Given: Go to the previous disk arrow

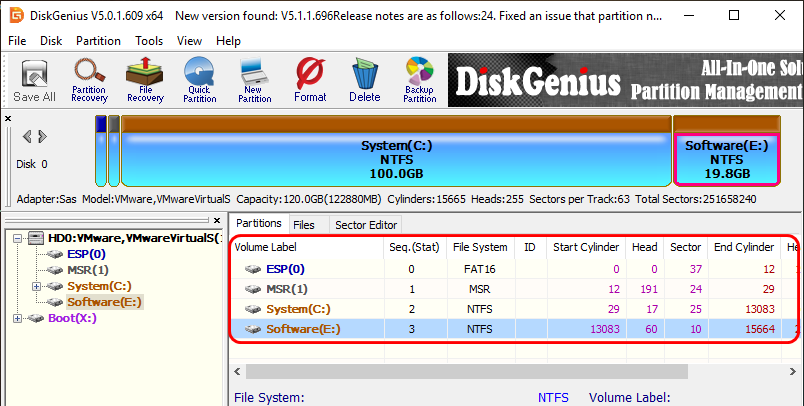Looking at the screenshot, I should click(x=27, y=136).
